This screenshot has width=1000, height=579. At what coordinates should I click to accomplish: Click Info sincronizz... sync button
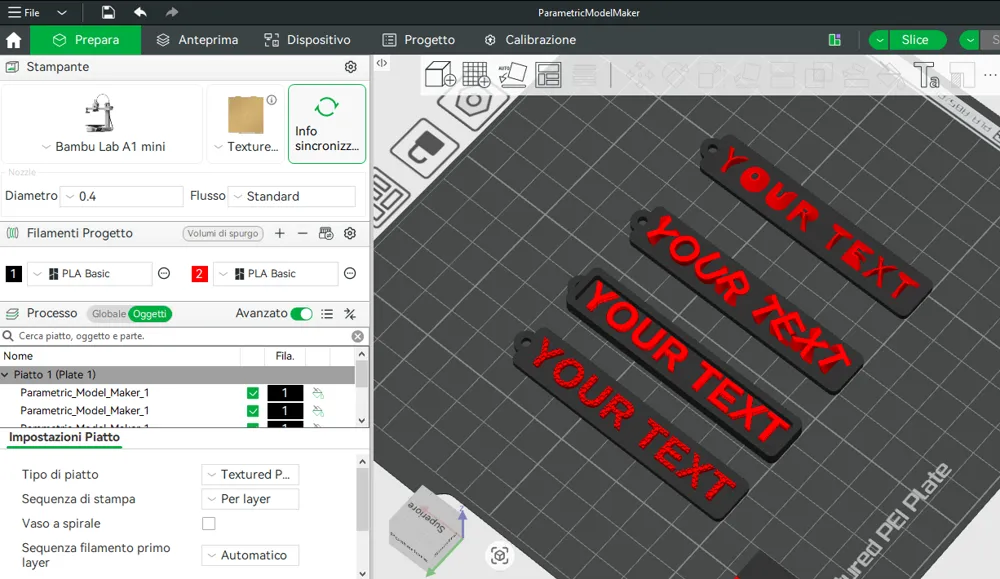[x=327, y=124]
